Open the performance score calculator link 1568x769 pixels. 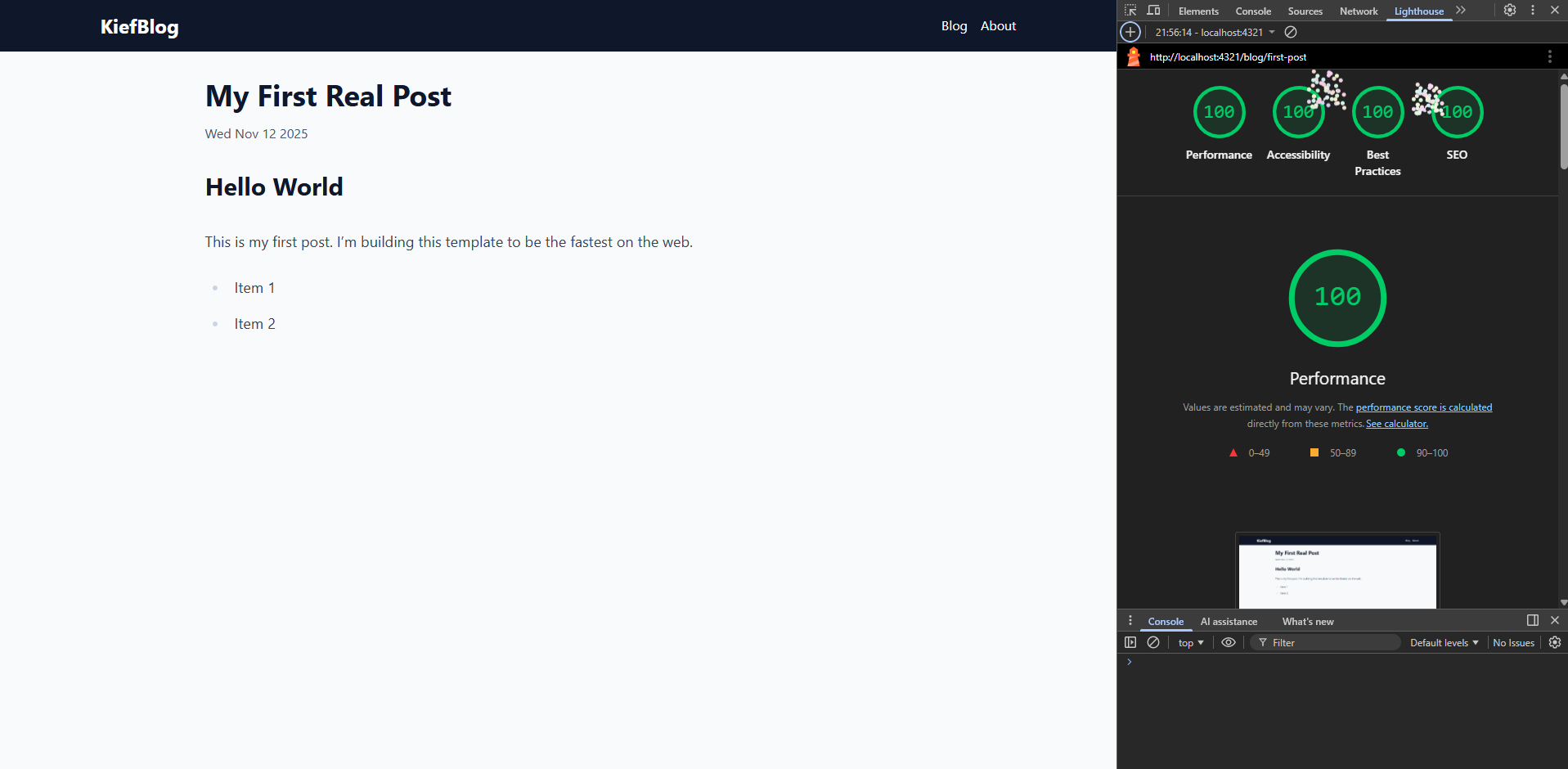pos(1423,407)
